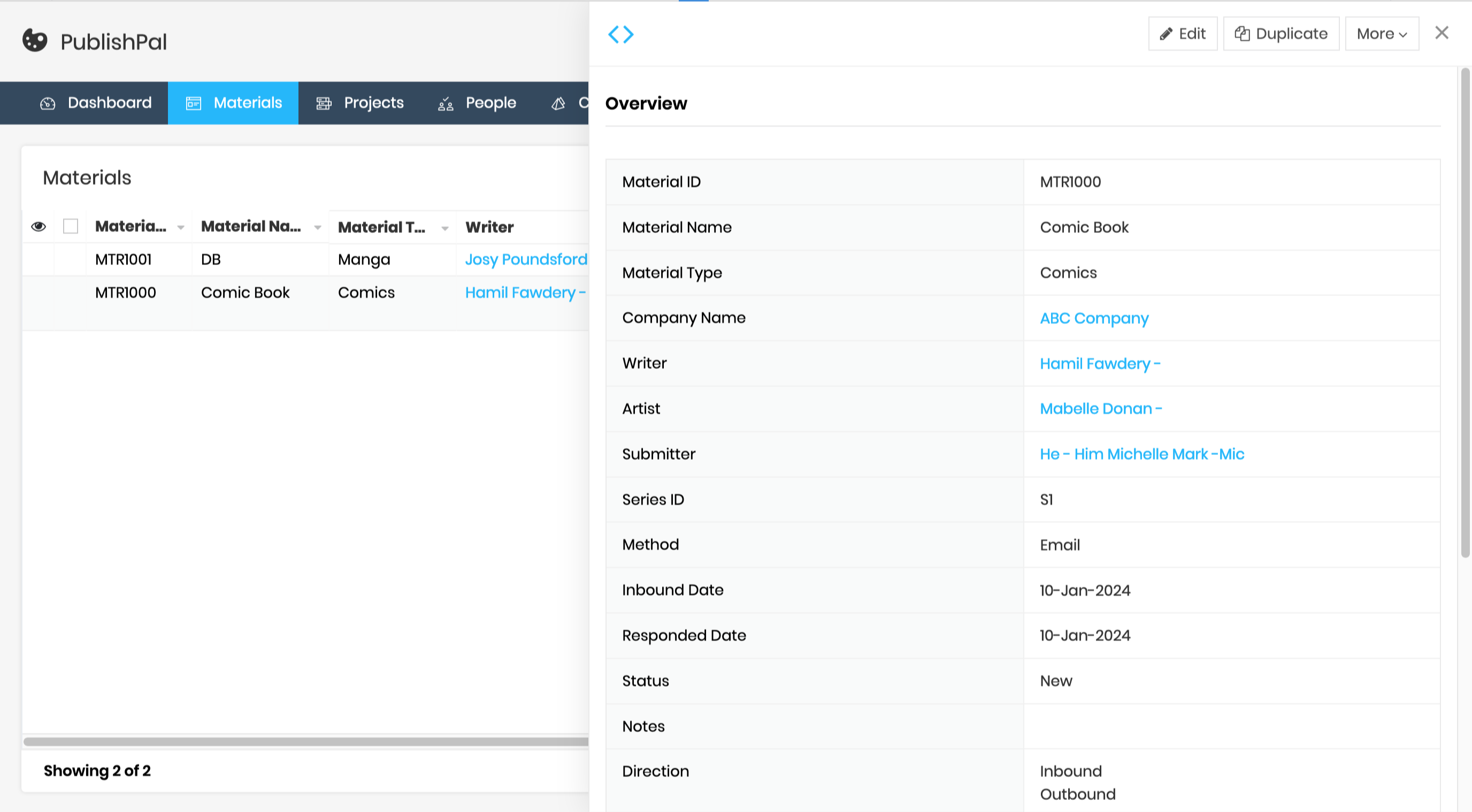The image size is (1472, 812).
Task: Tick the select-all checkbox in table header
Action: [70, 226]
